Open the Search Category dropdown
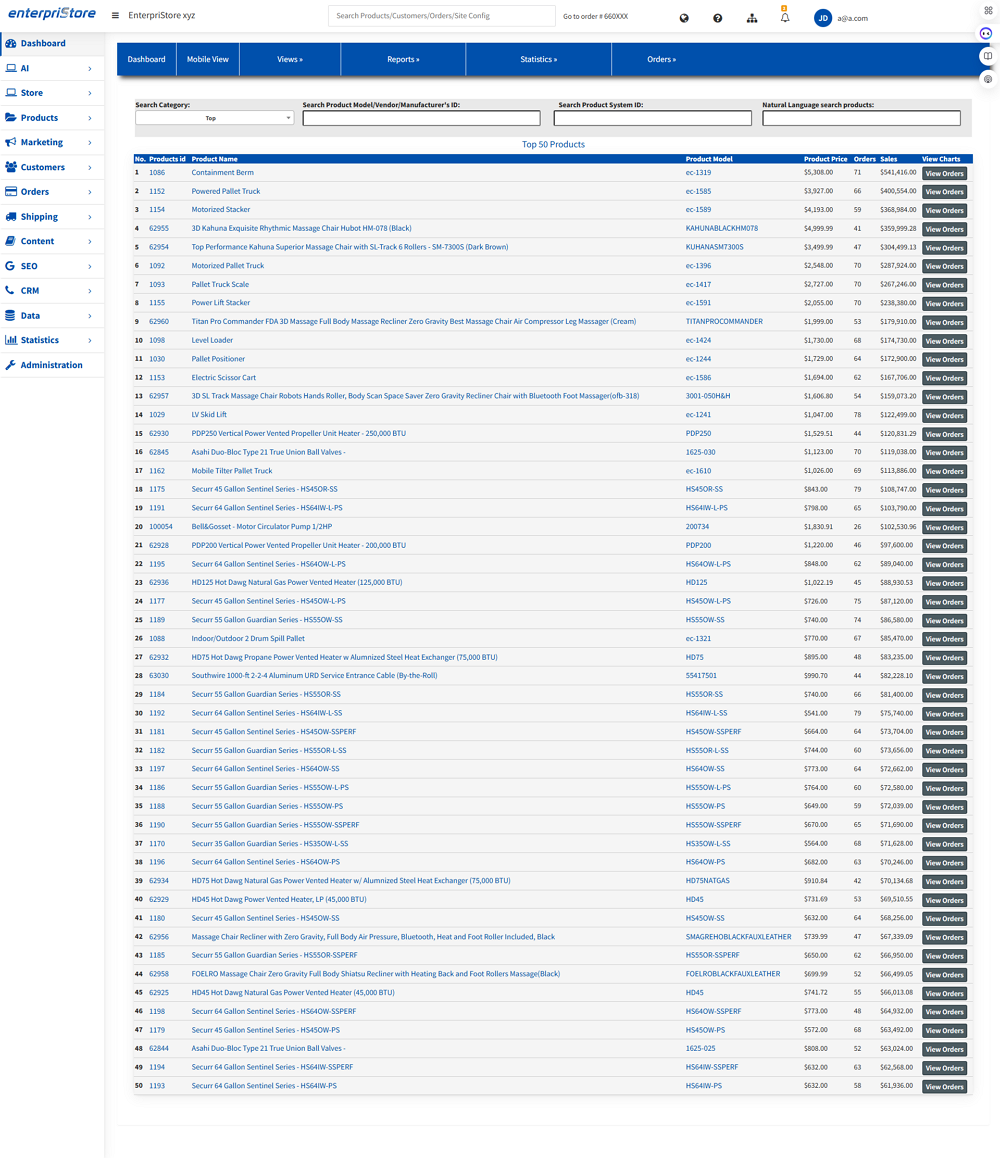1000x1158 pixels. pos(214,118)
